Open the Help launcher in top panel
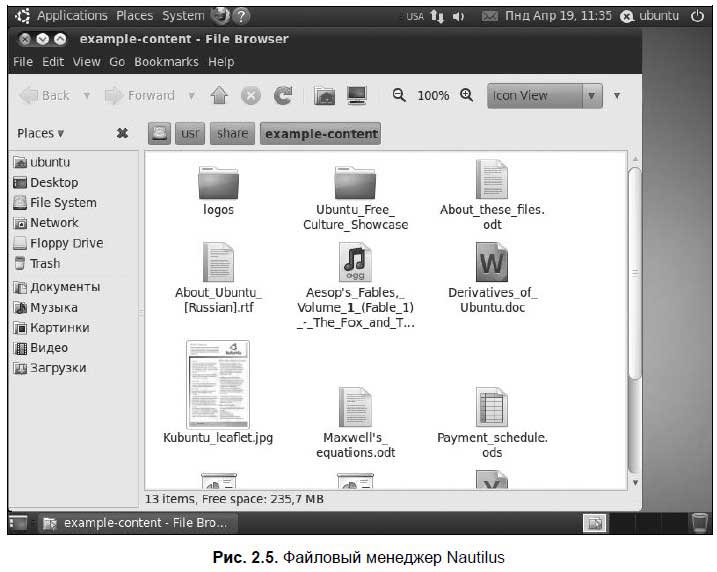The width and height of the screenshot is (717, 572). coord(241,16)
